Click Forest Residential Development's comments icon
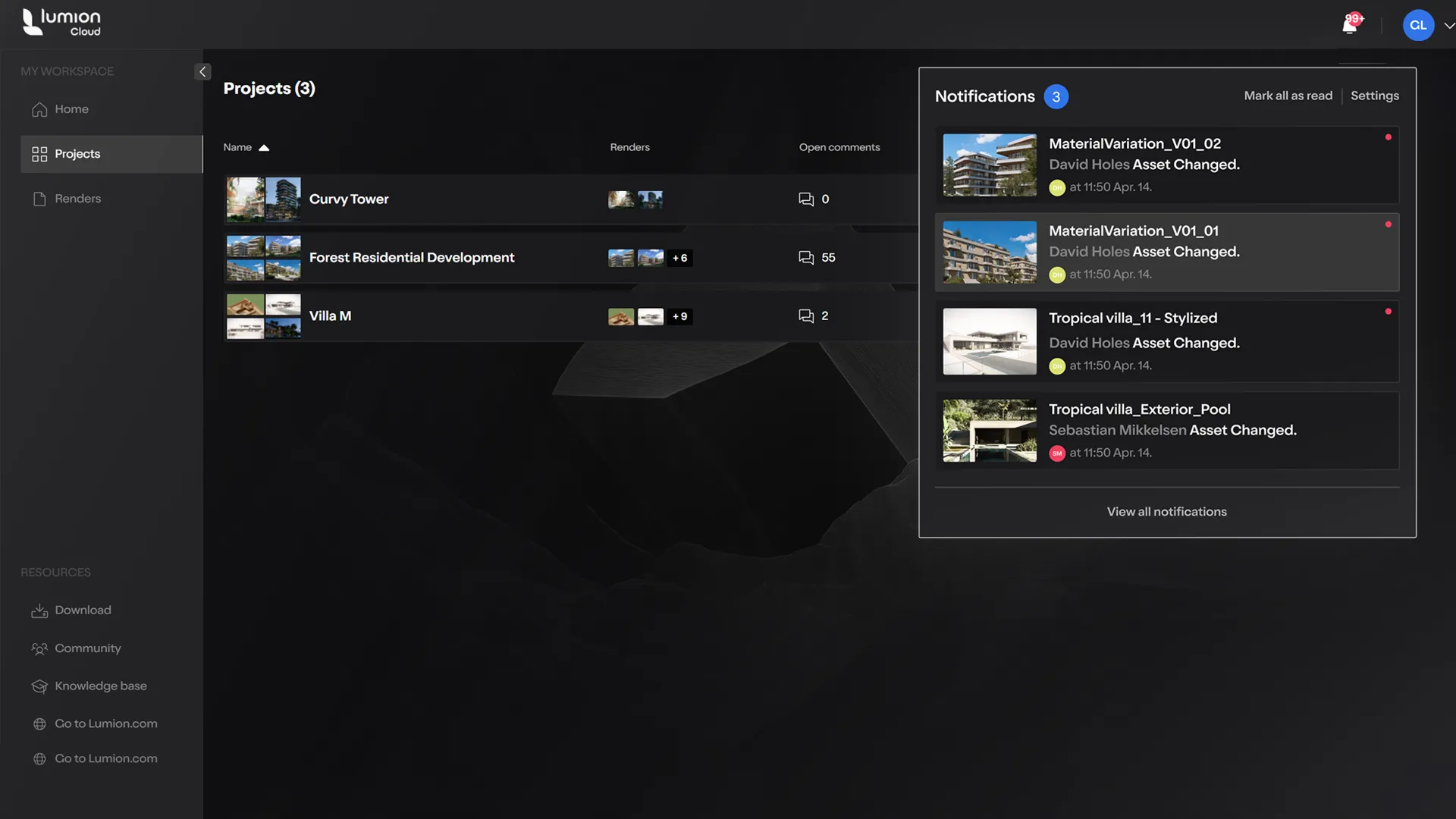1456x819 pixels. pos(806,258)
